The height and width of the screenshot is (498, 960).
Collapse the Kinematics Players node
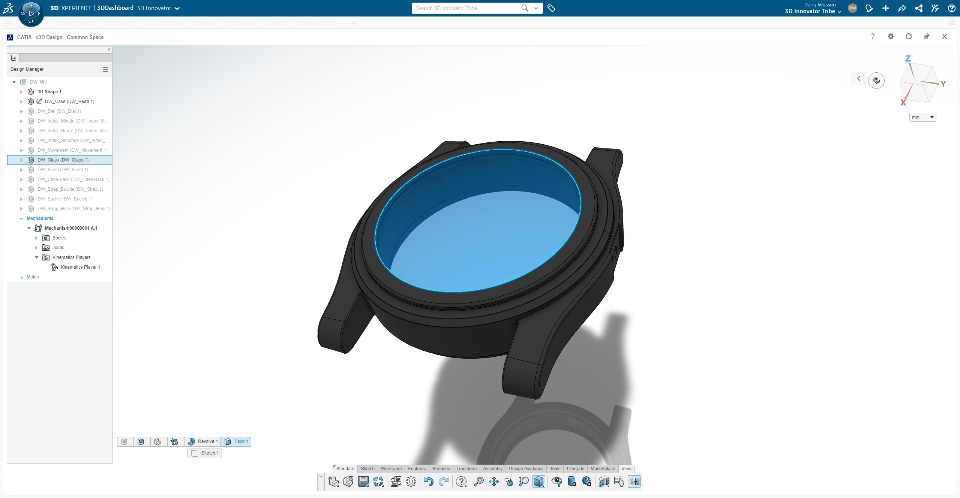tap(37, 257)
